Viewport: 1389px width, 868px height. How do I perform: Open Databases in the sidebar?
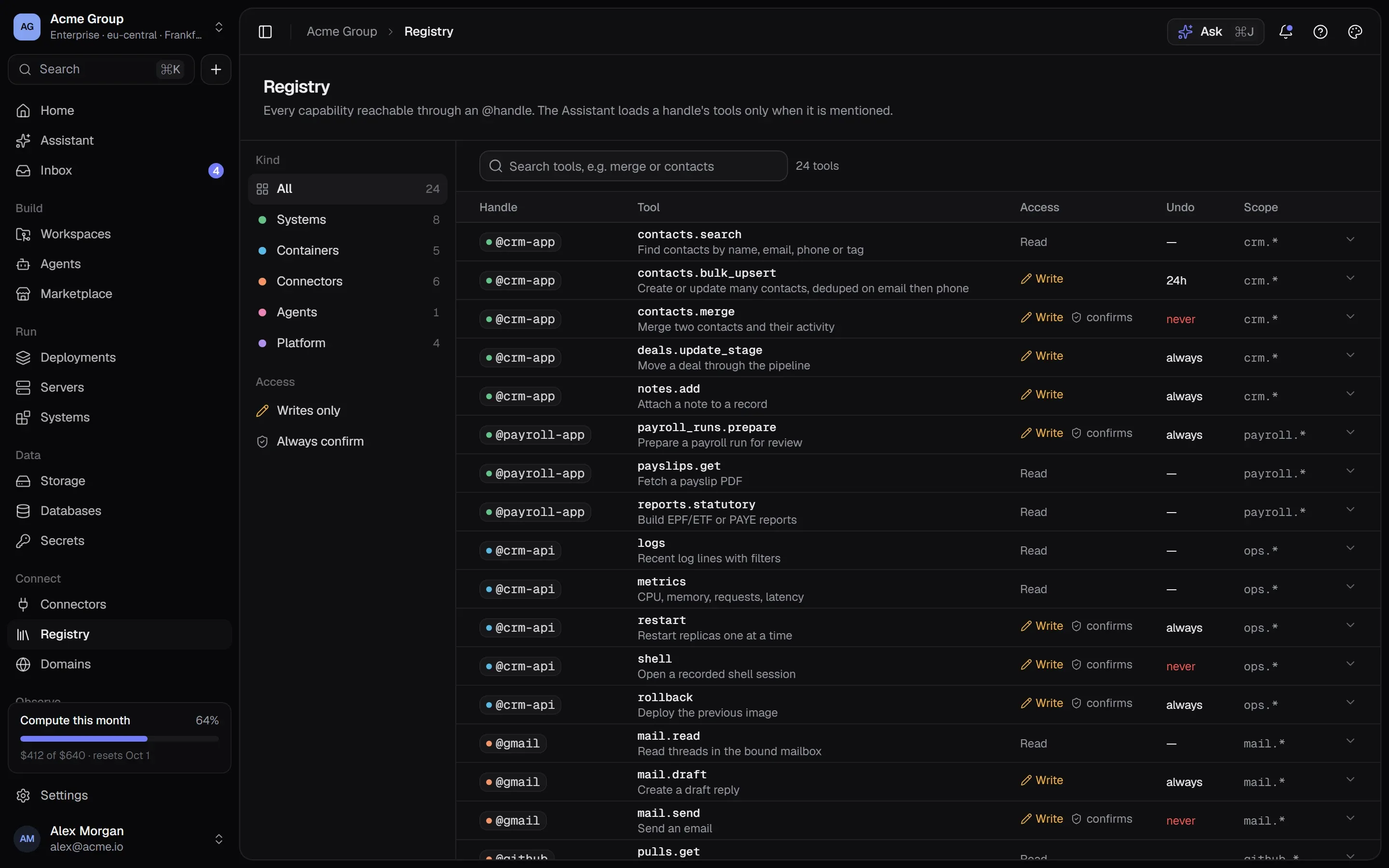[x=120, y=511]
